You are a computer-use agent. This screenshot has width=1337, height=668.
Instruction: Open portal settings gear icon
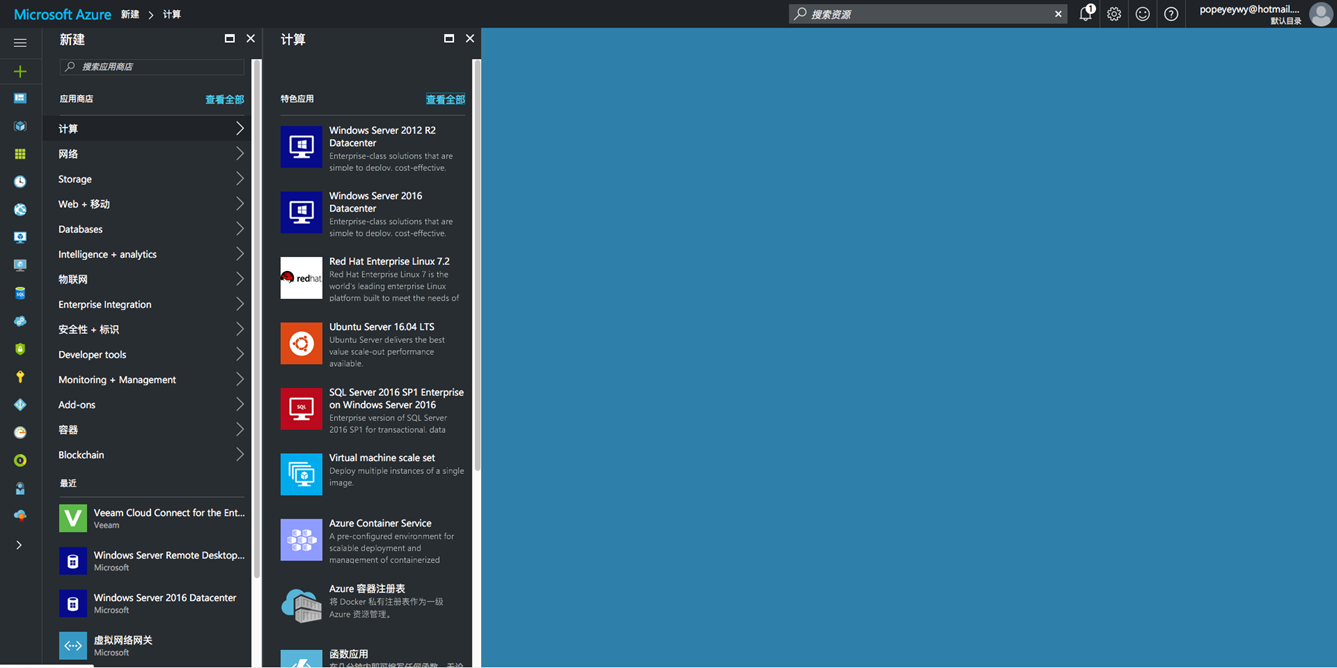[x=1114, y=14]
